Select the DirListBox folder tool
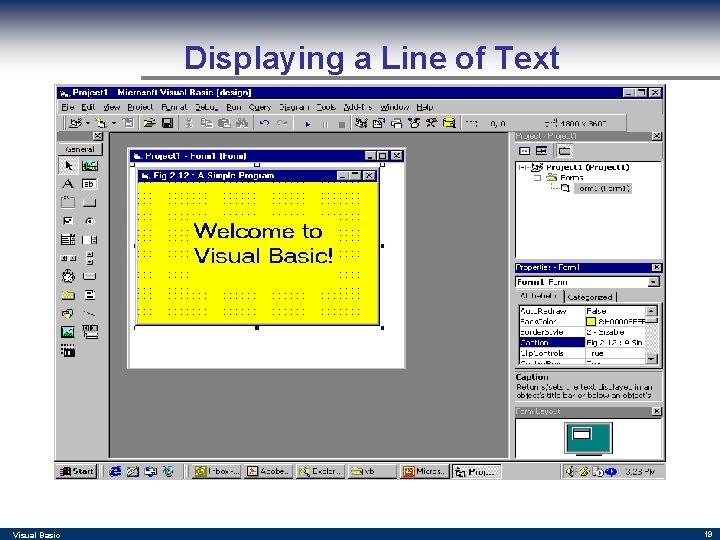Screen dimensions: 720x540 68,295
